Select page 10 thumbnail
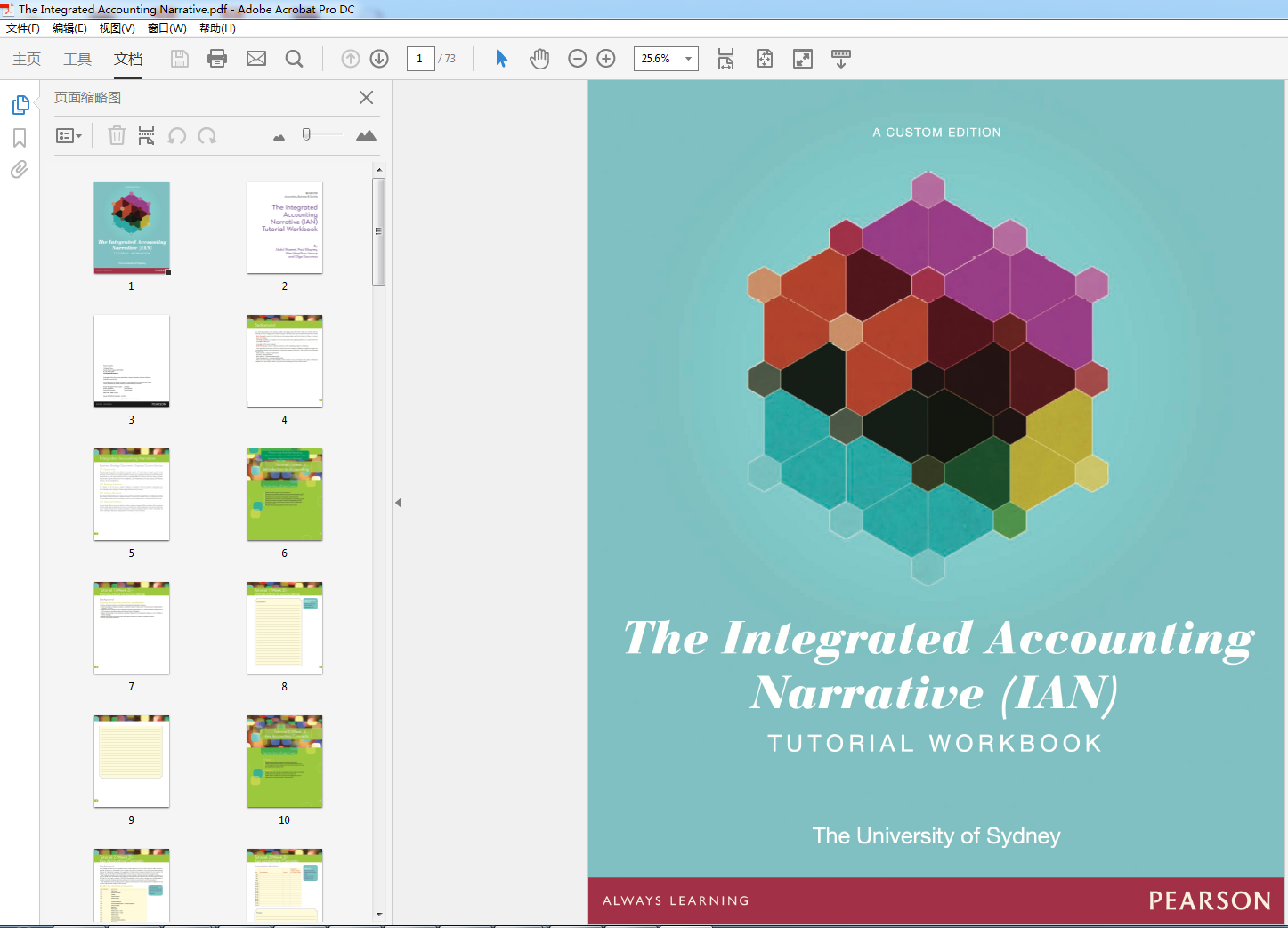Screen dimensions: 1288x928 [285, 762]
